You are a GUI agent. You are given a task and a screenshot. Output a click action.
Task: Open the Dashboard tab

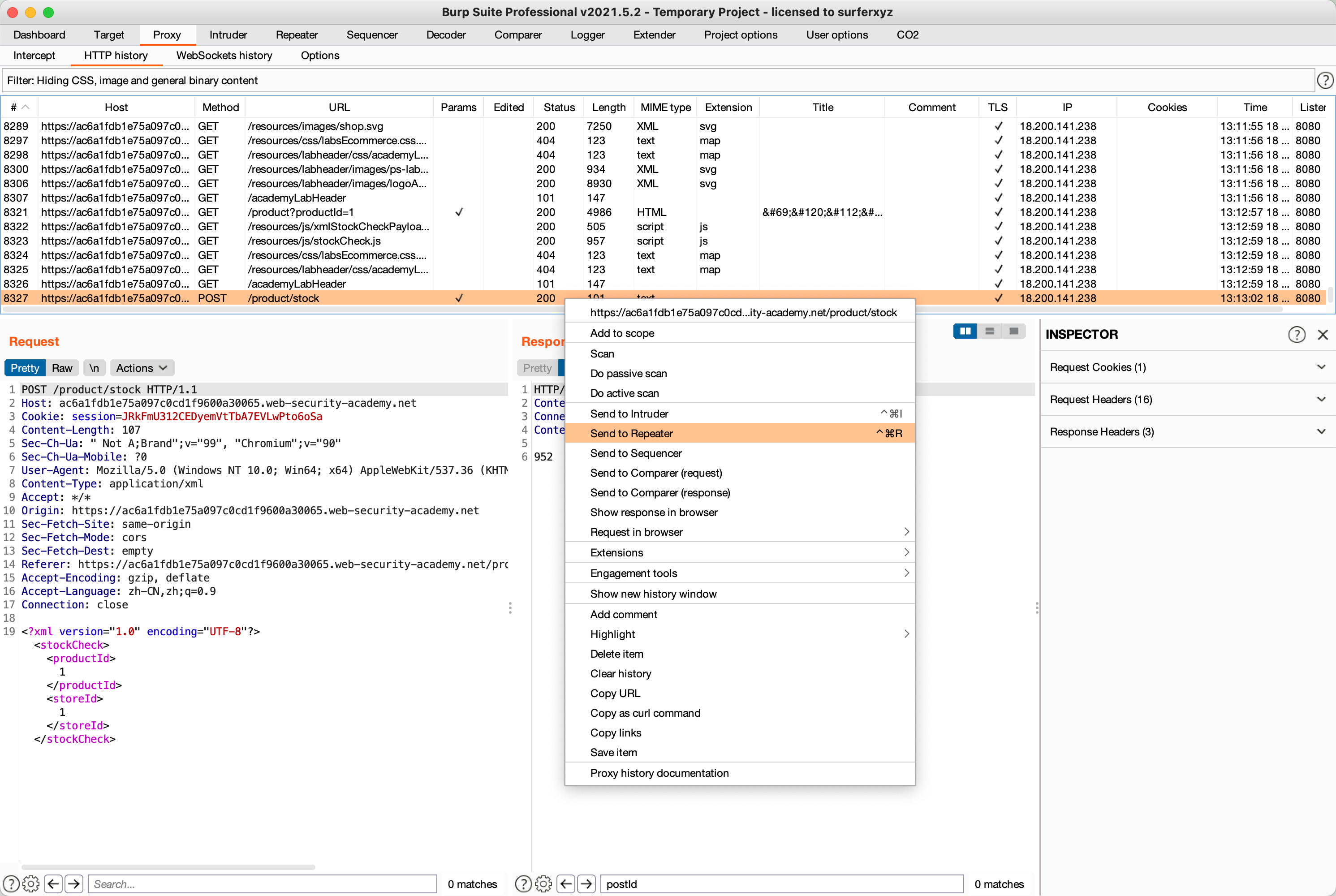coord(39,35)
